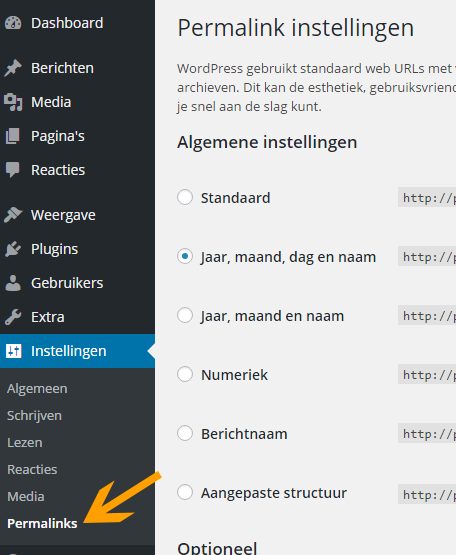Select Aangepaste structuur radio button
This screenshot has height=555, width=456.
(185, 492)
